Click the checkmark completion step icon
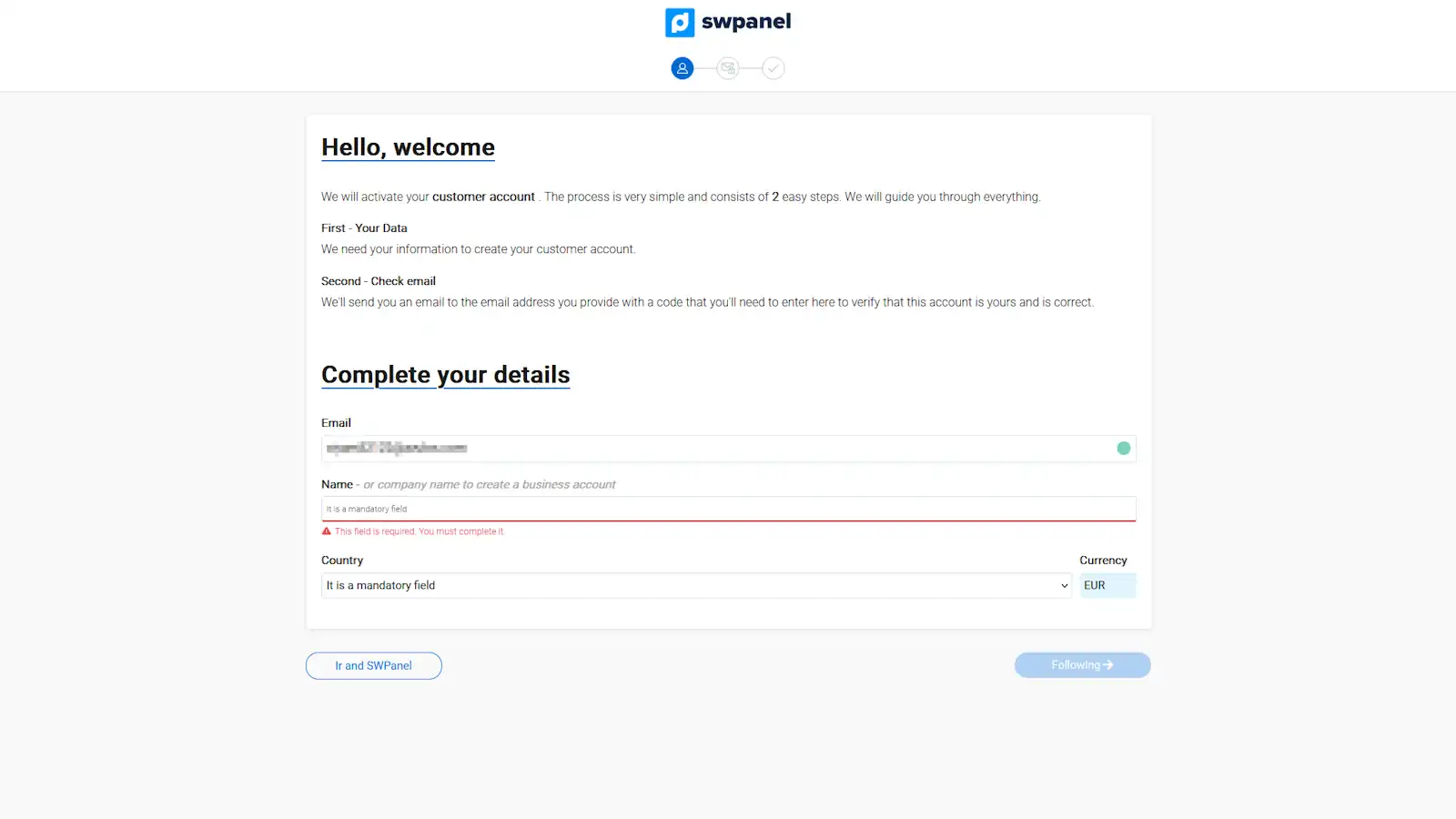Viewport: 1456px width, 819px height. pyautogui.click(x=773, y=68)
